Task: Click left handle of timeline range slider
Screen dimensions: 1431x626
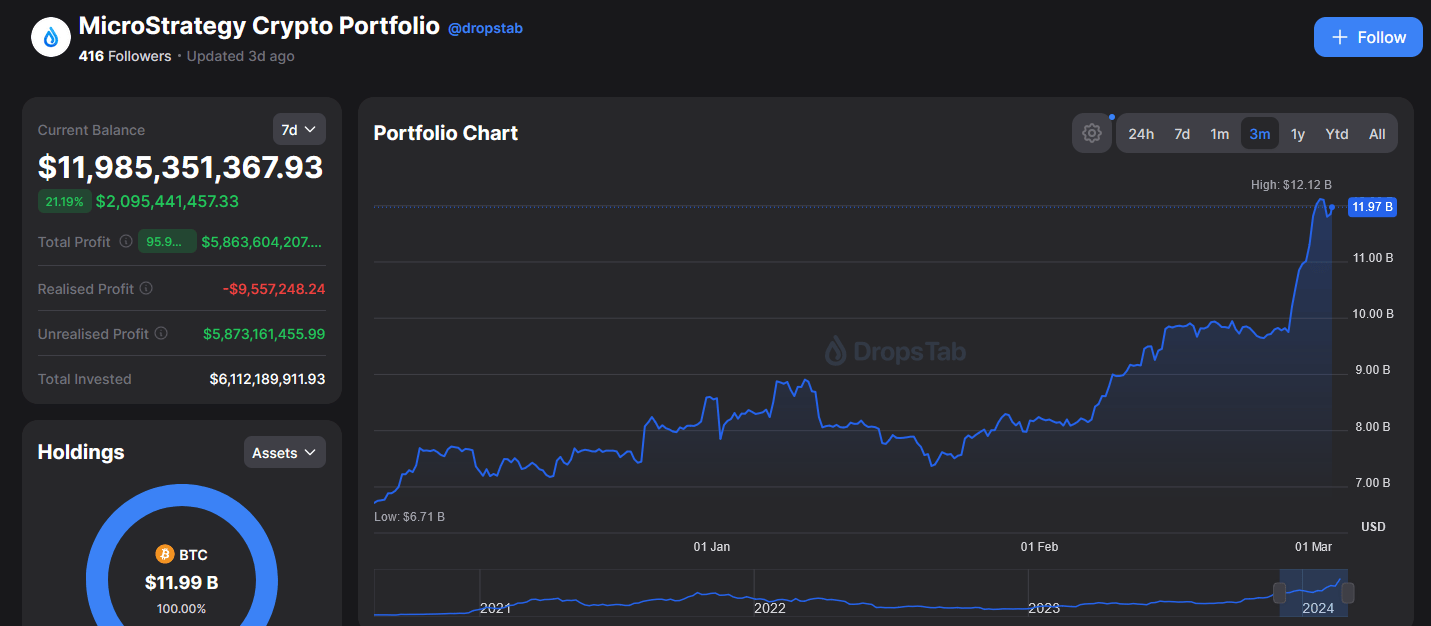Action: coord(1280,592)
